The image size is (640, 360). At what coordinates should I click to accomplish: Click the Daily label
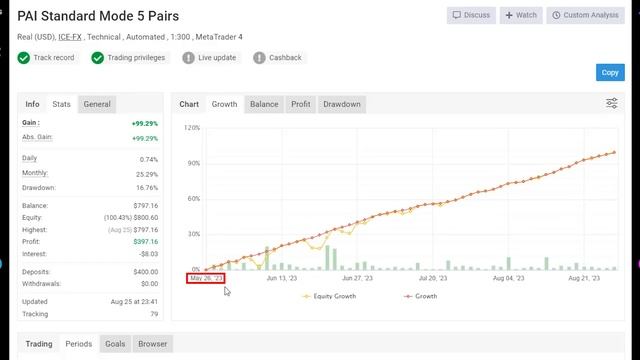pyautogui.click(x=29, y=158)
